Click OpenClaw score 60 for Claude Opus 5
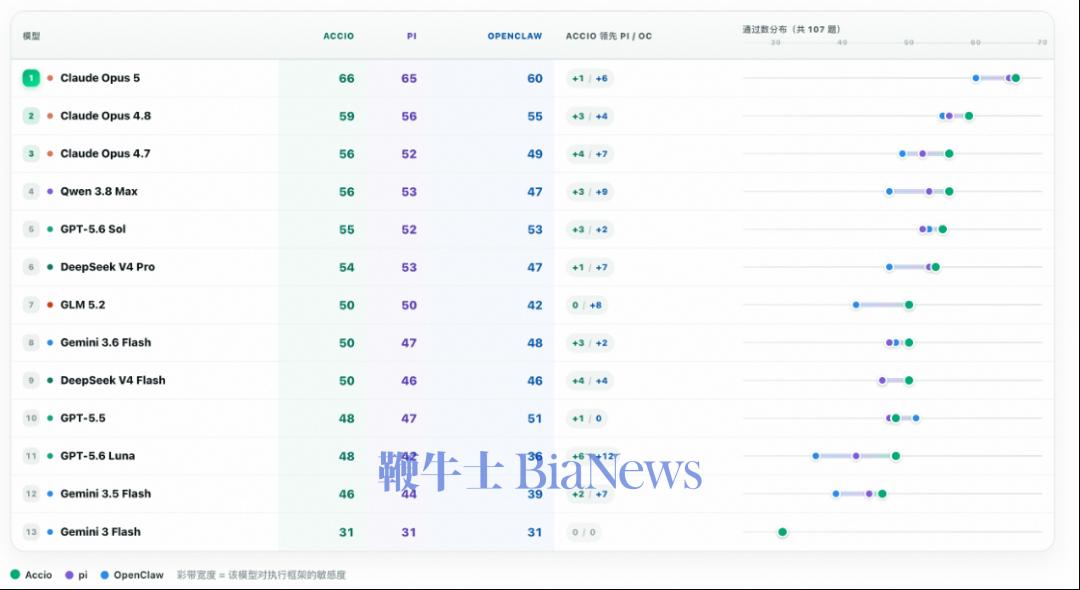 (x=535, y=78)
